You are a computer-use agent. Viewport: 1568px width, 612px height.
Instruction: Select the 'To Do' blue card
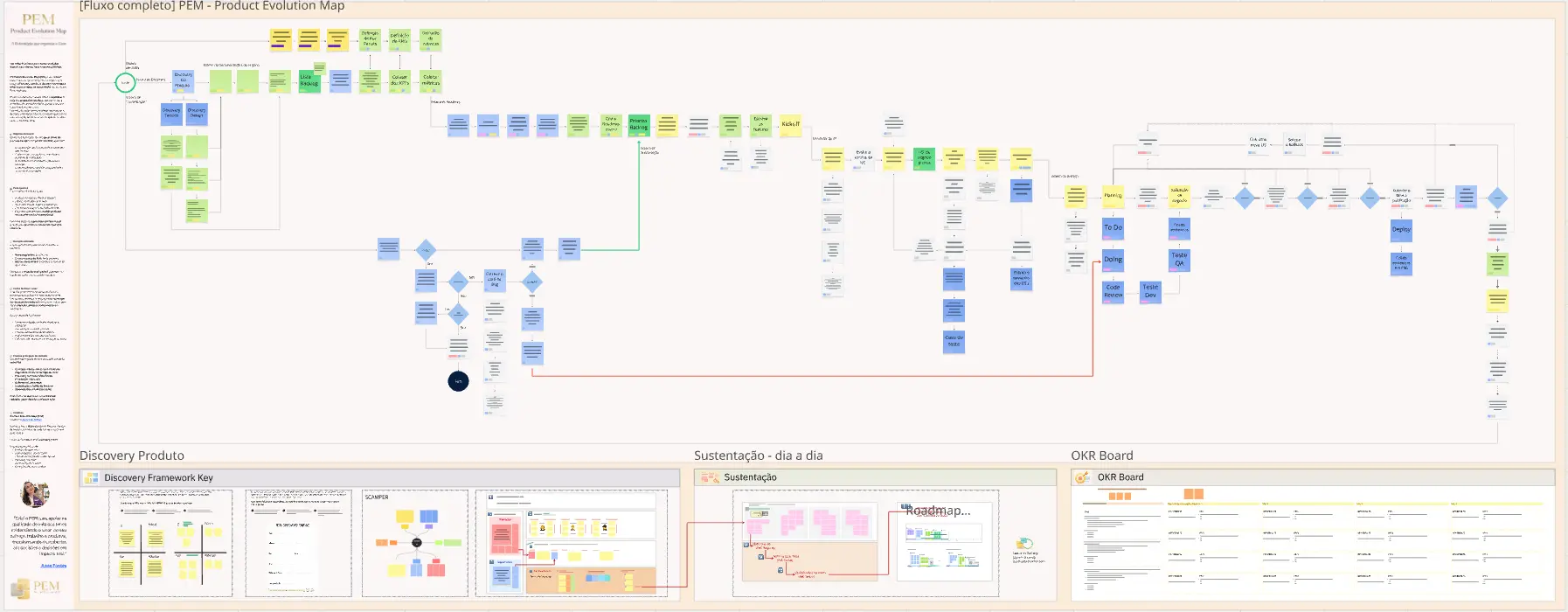(1113, 228)
